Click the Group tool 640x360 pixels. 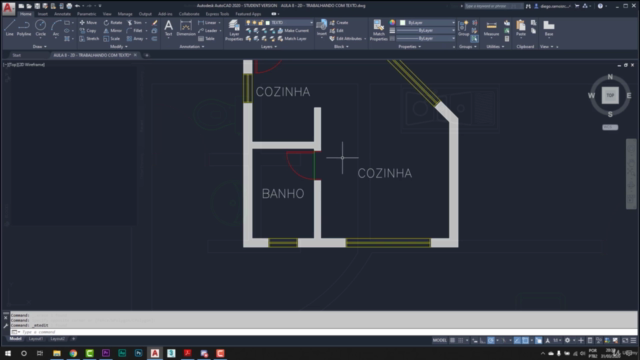[463, 28]
